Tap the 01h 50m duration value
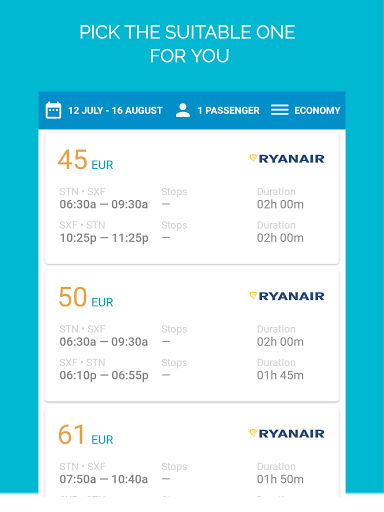 [x=280, y=479]
